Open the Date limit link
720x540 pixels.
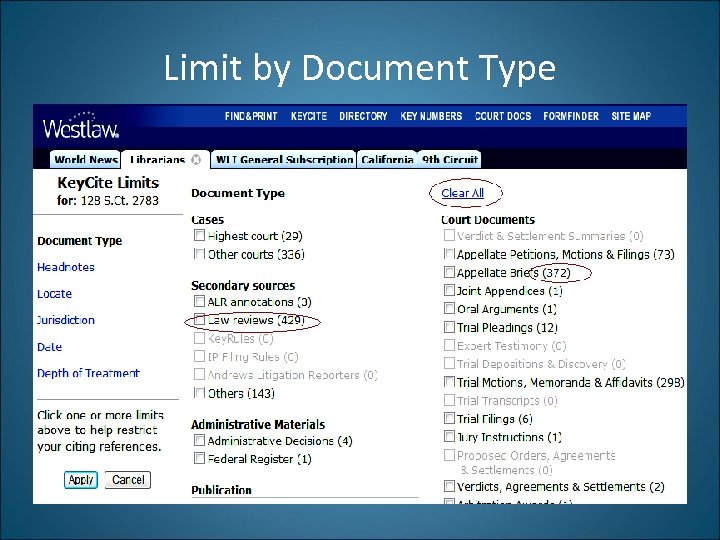coord(49,347)
